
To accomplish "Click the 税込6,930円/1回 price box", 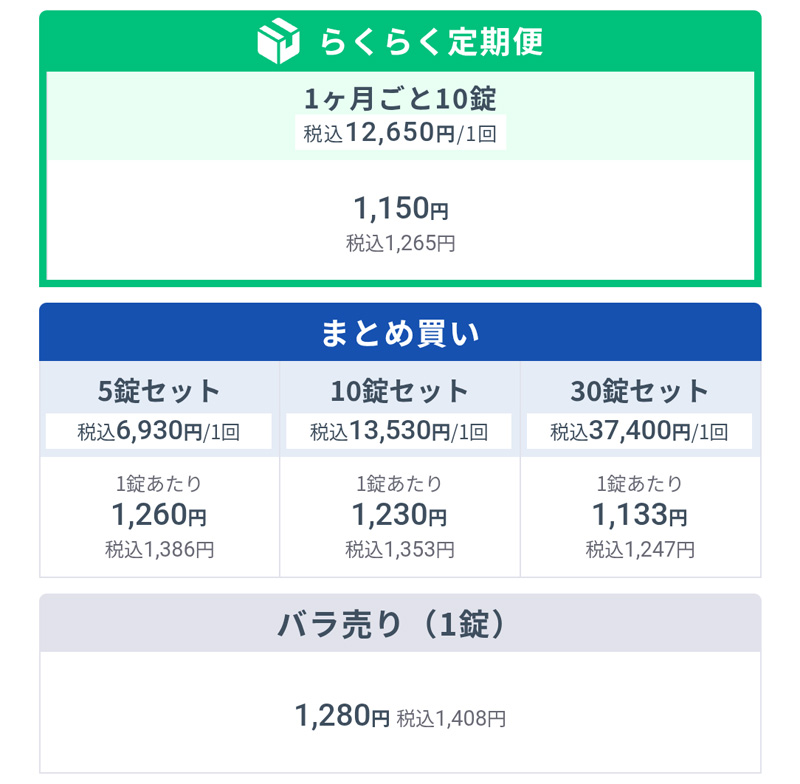I will pyautogui.click(x=159, y=432).
